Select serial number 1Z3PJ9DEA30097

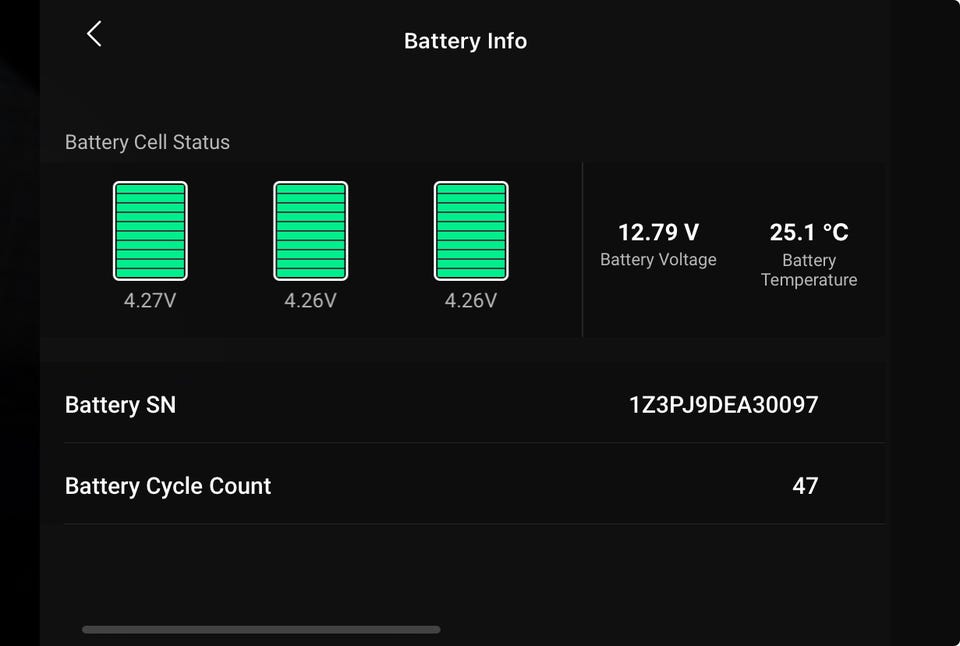(x=723, y=405)
